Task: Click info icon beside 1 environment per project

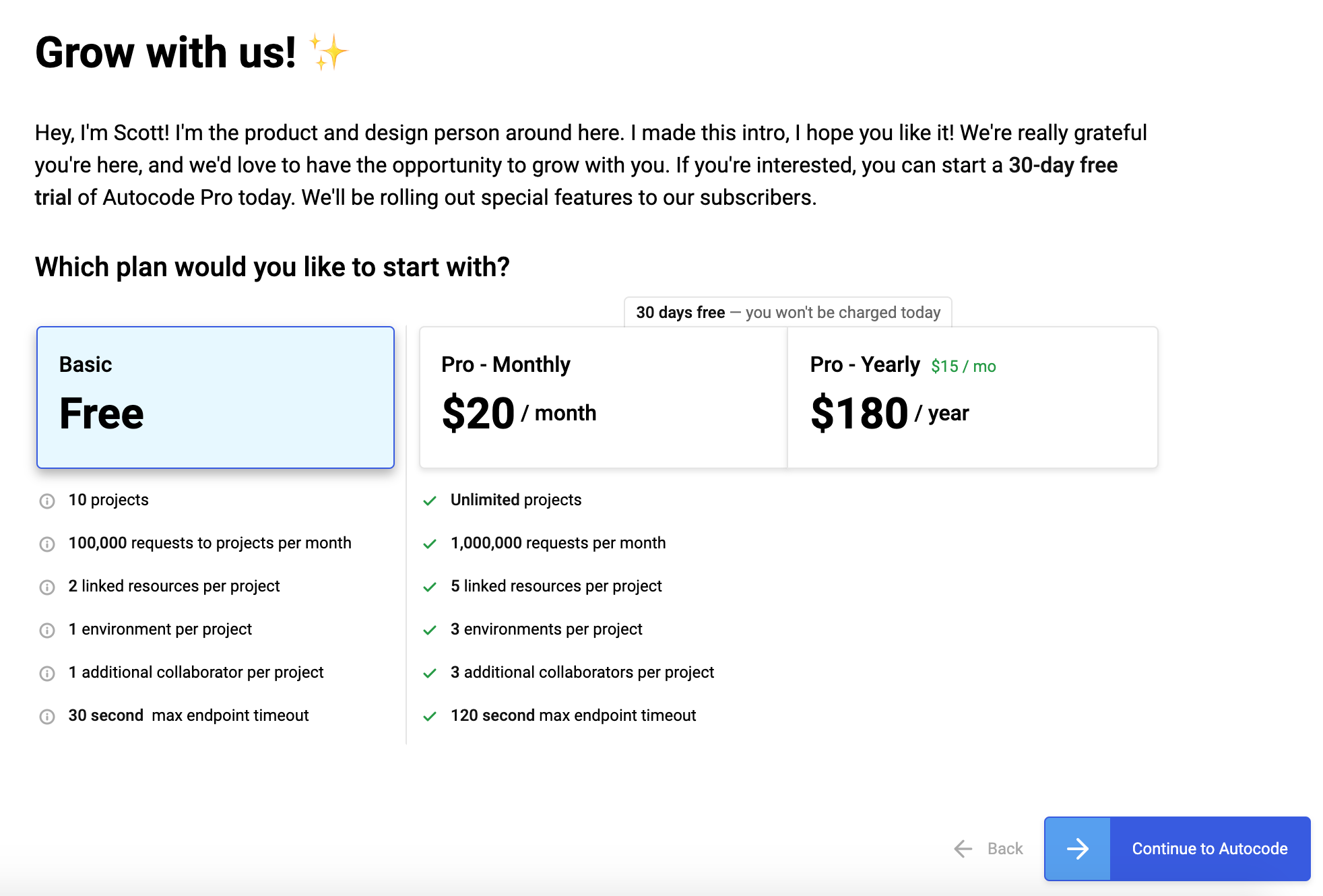Action: [x=47, y=631]
